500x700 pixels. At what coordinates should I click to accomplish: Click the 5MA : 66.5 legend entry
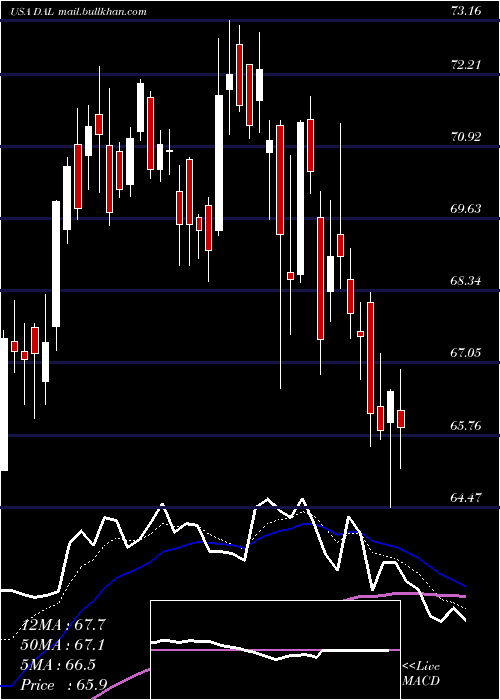point(57,665)
